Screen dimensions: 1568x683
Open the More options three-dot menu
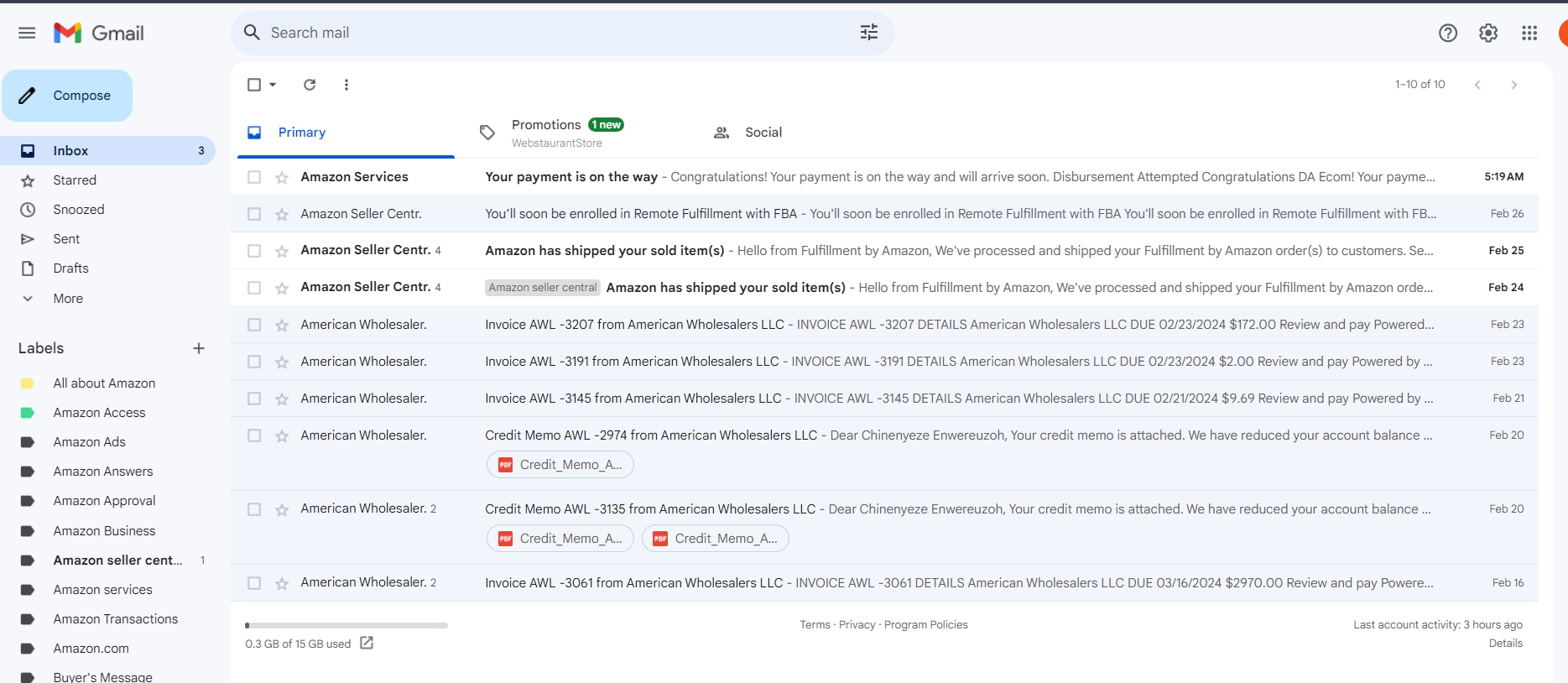(x=346, y=85)
